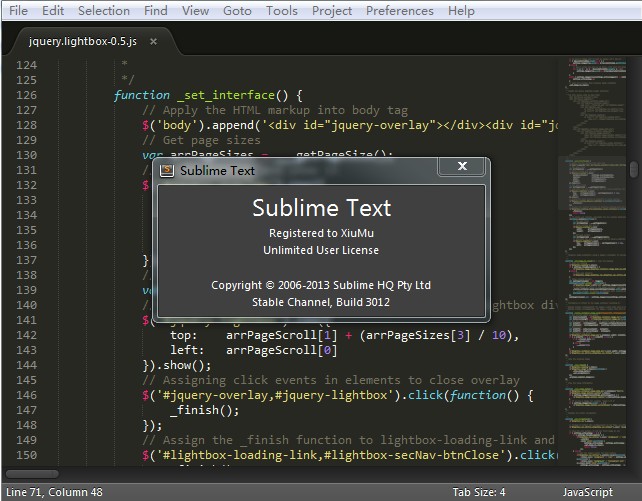The width and height of the screenshot is (642, 501).
Task: Open the File menu
Action: [x=18, y=11]
